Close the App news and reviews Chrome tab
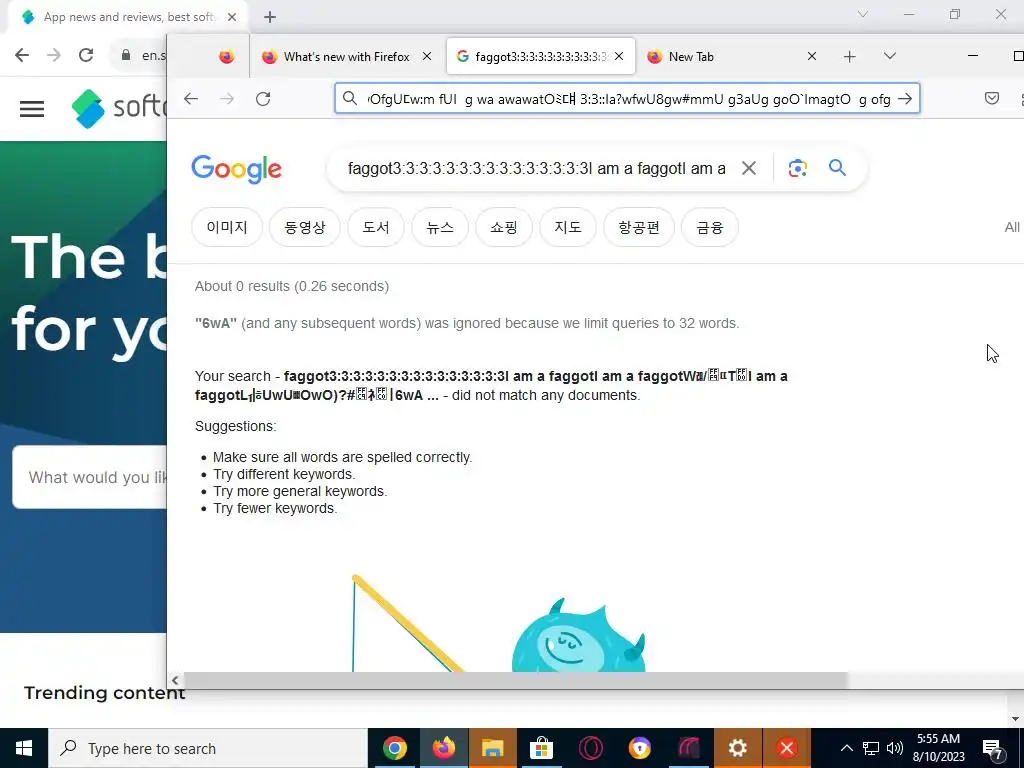 [x=232, y=17]
